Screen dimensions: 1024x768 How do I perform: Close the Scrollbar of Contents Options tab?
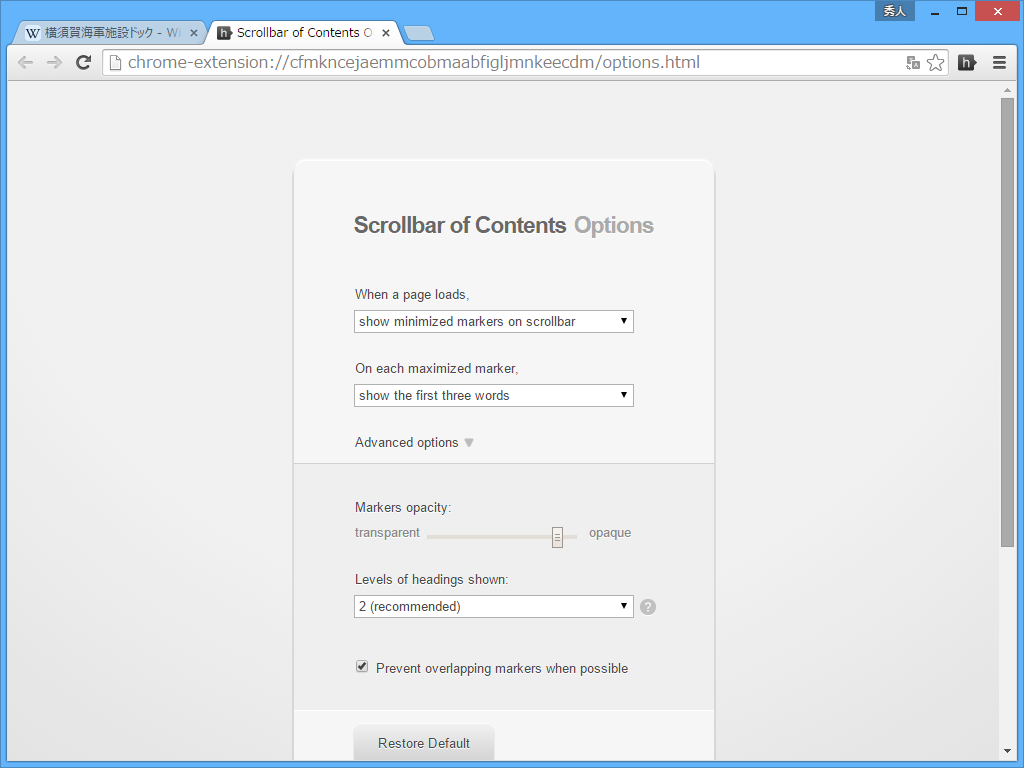coord(386,33)
